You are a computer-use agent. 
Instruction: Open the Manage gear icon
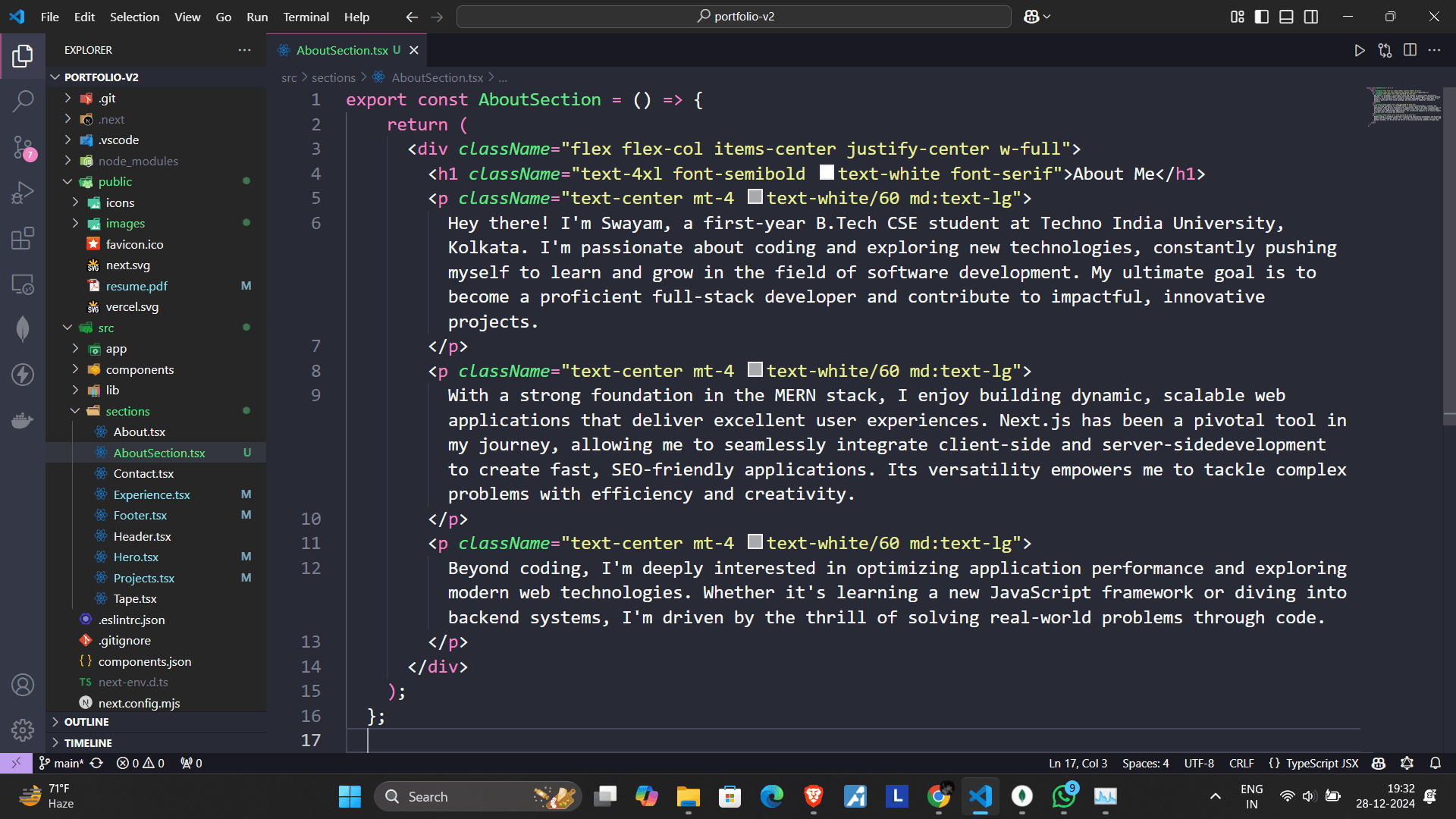(x=23, y=730)
